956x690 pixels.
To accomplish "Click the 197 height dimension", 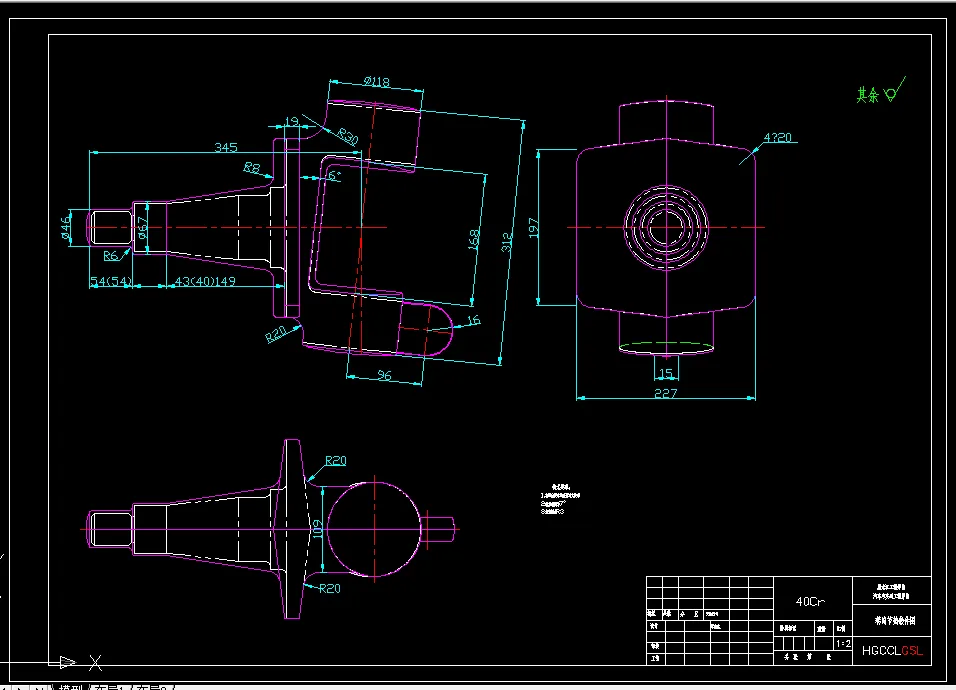I will (534, 227).
